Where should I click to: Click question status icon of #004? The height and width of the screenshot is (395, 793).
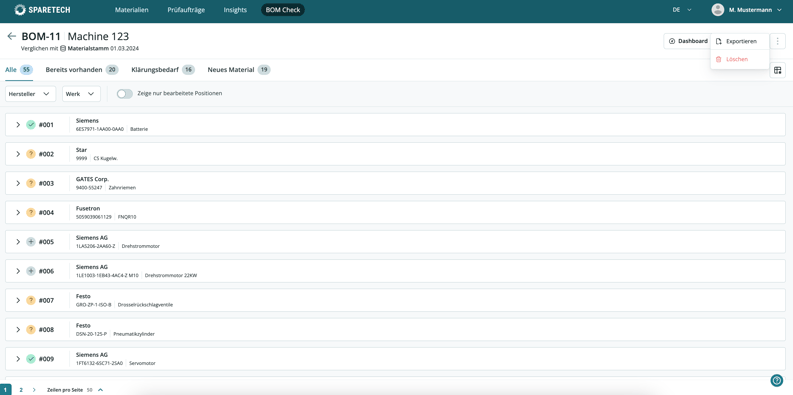coord(31,212)
